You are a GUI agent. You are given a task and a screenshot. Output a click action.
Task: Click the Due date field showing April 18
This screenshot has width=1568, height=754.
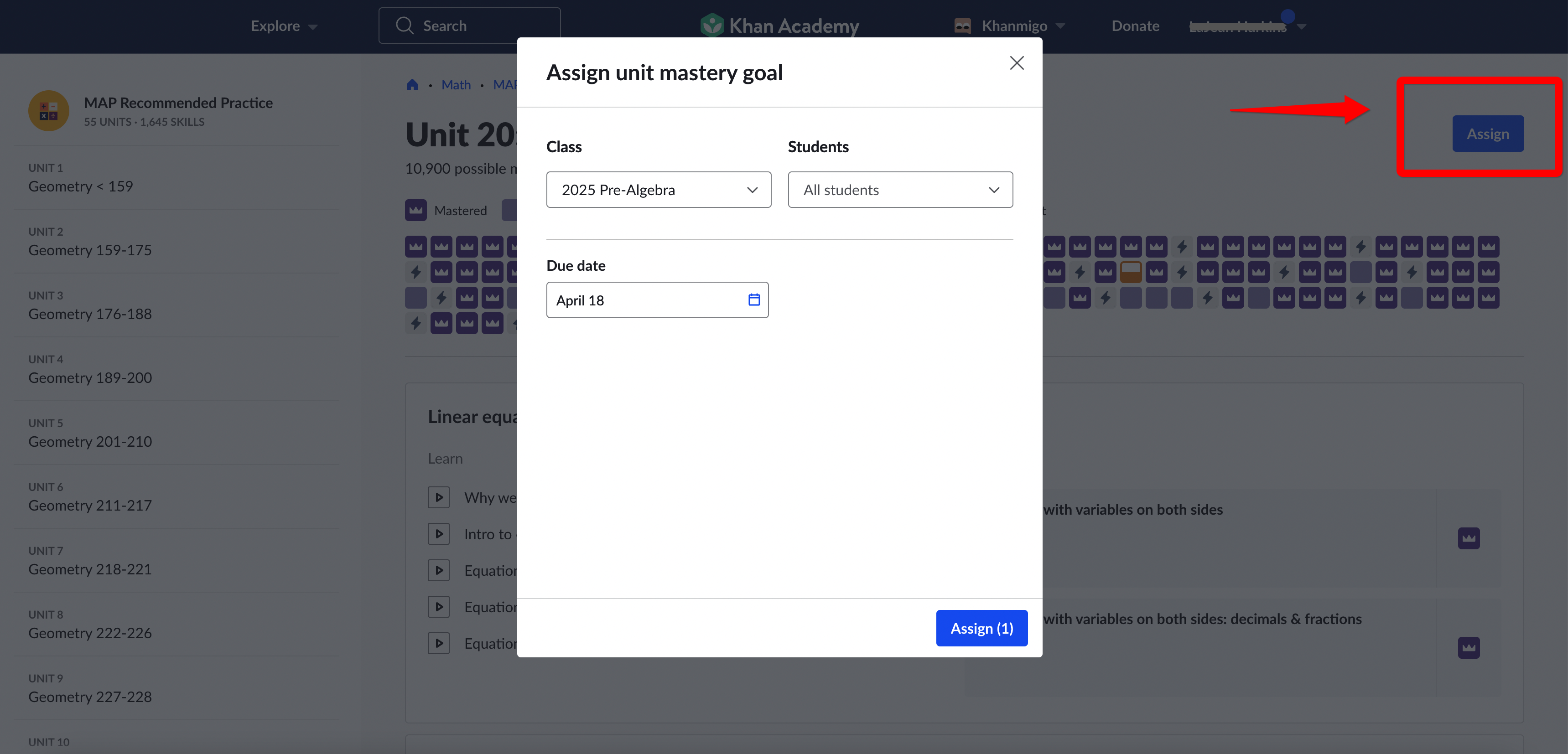coord(657,300)
